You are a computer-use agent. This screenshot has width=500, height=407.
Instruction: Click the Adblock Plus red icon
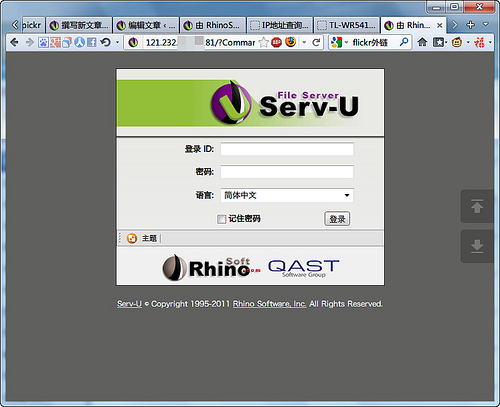point(276,42)
